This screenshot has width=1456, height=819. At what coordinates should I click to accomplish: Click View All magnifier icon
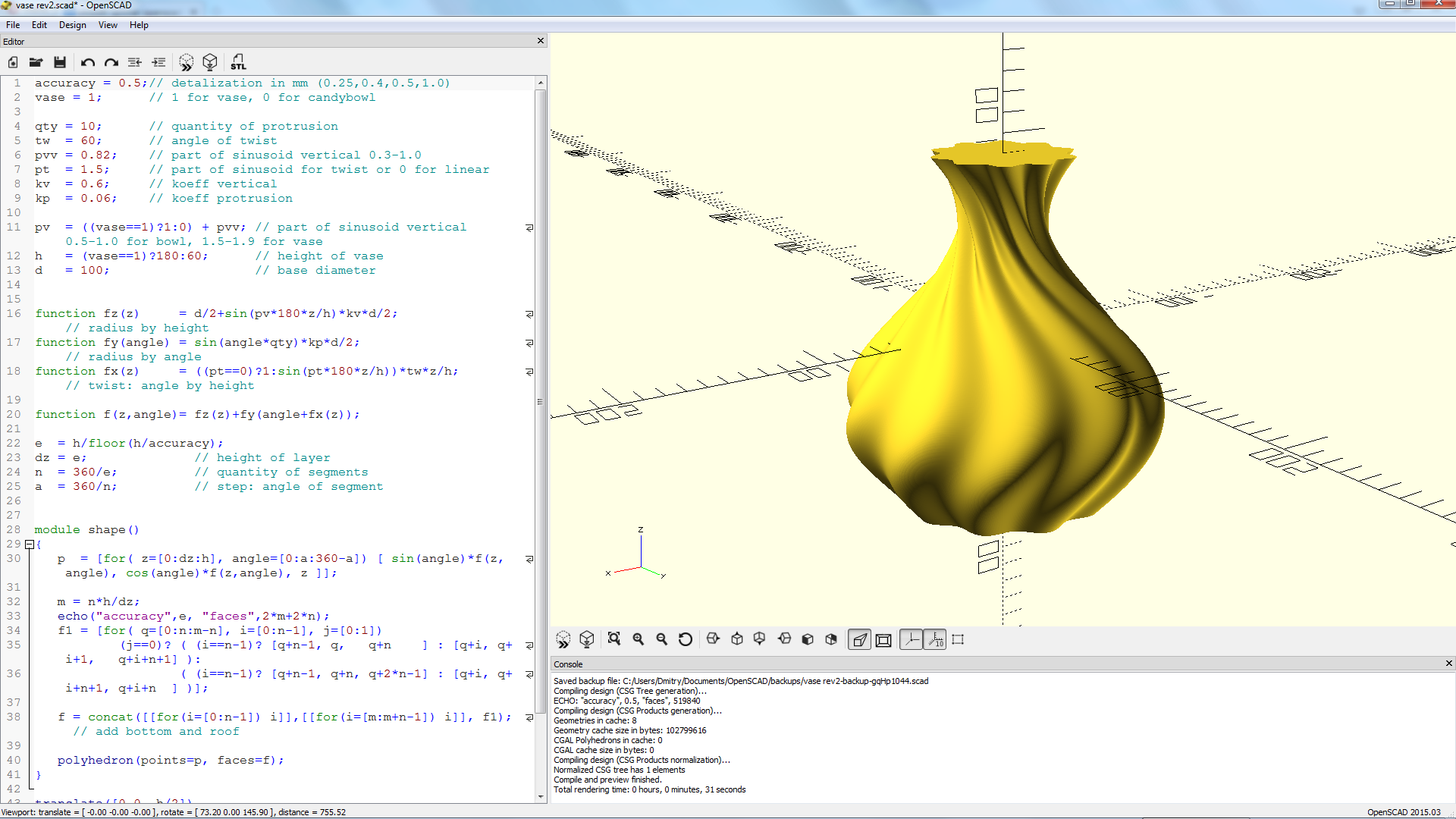[x=614, y=639]
